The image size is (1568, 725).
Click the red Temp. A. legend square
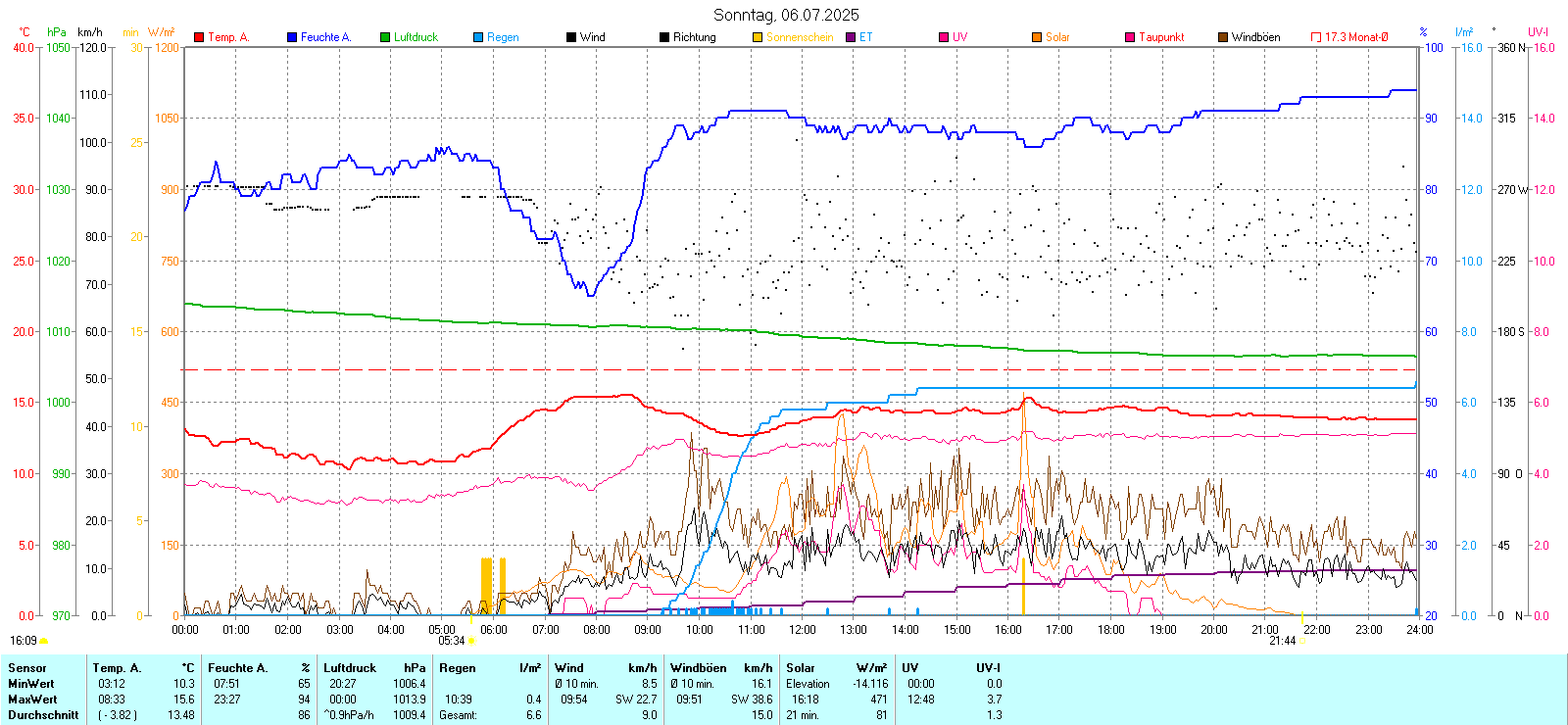pyautogui.click(x=200, y=37)
